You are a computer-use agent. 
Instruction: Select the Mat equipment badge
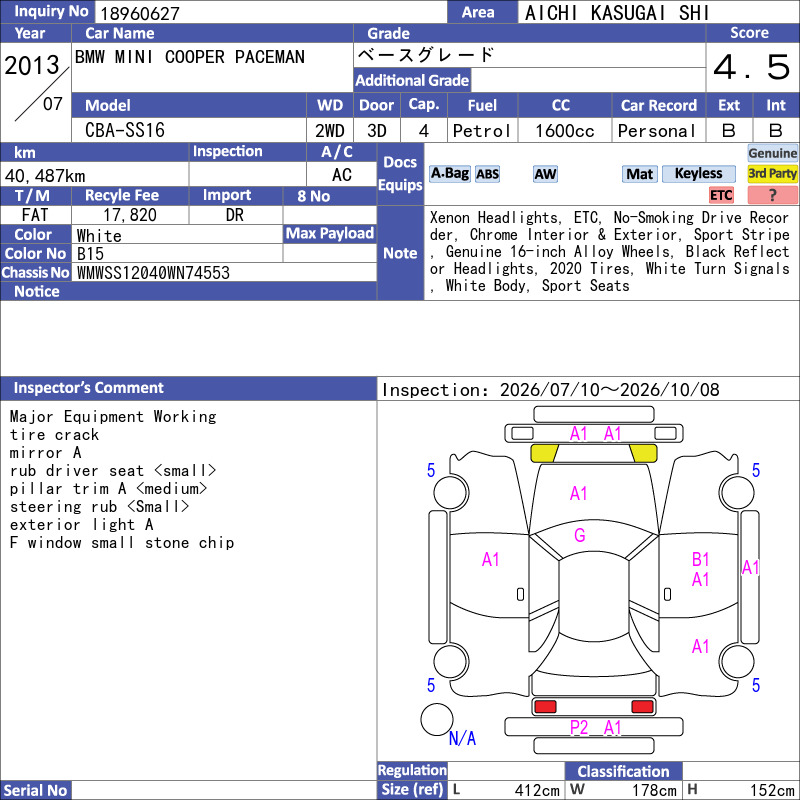click(x=639, y=174)
